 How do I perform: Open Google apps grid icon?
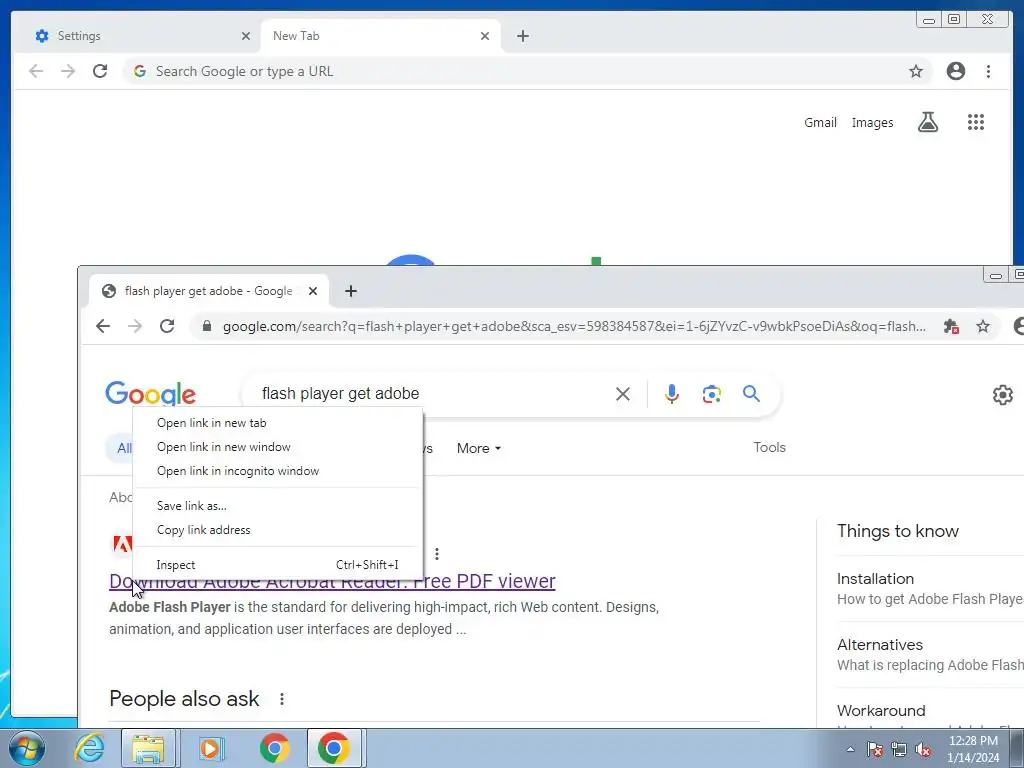[x=976, y=122]
